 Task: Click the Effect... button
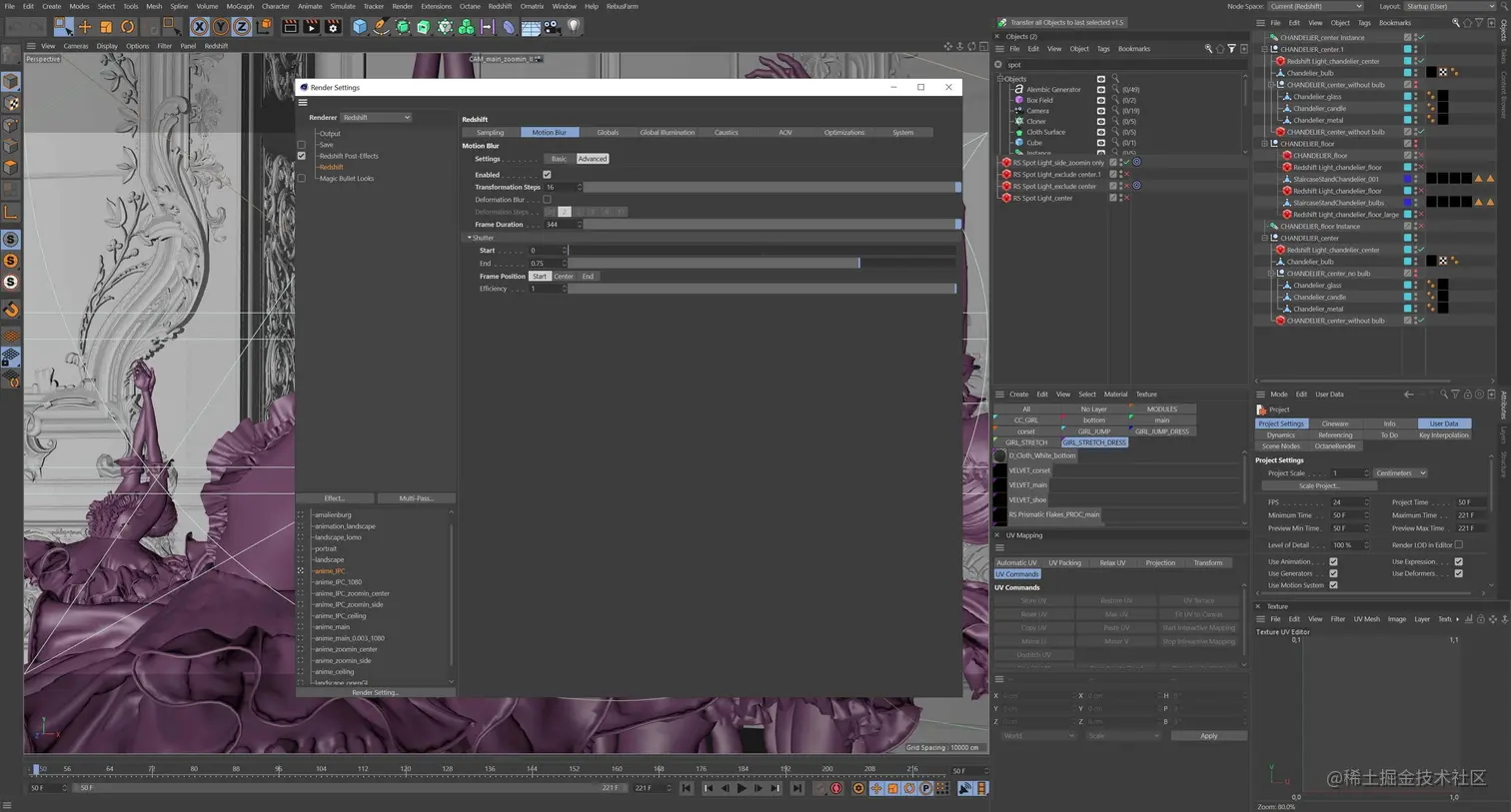pyautogui.click(x=335, y=498)
